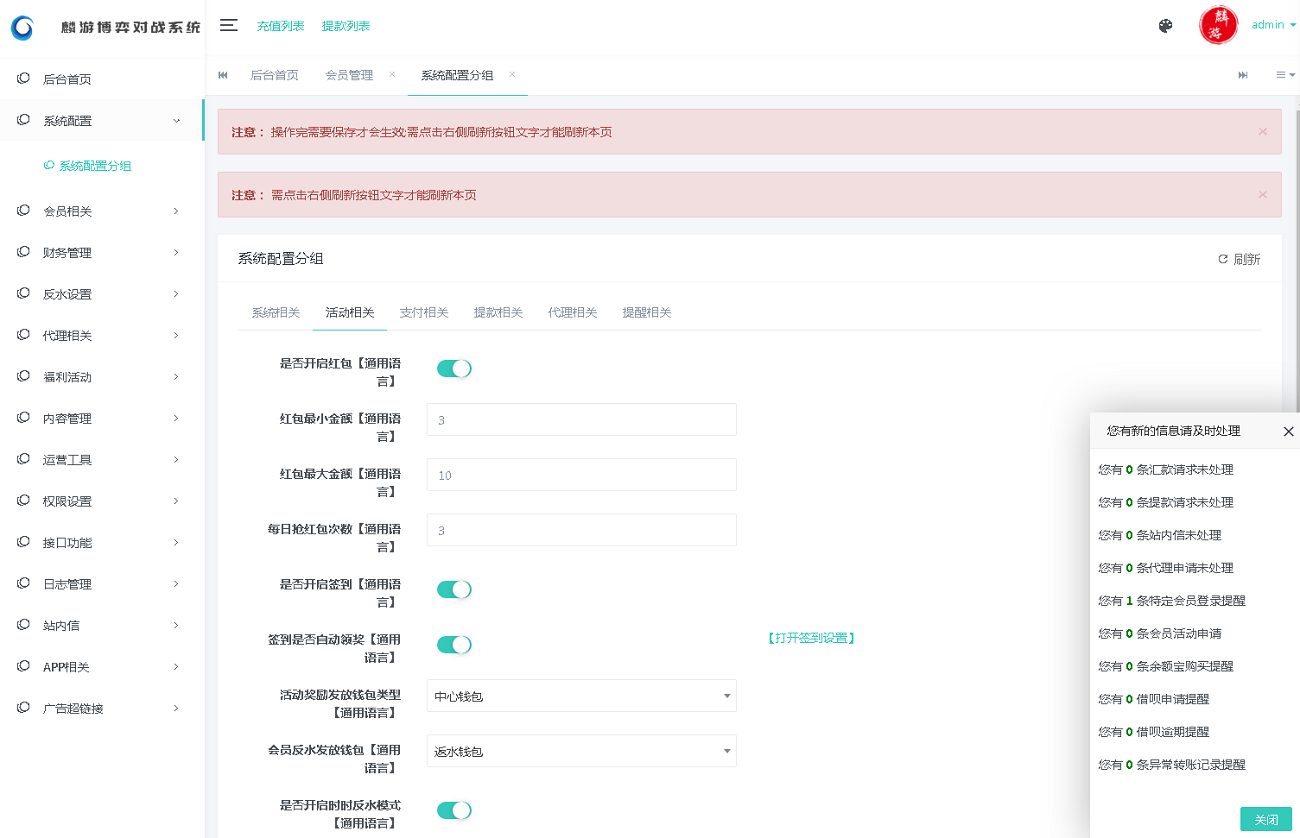The height and width of the screenshot is (838, 1300).
Task: Click the right tab scroll arrow icon
Action: pyautogui.click(x=1243, y=74)
